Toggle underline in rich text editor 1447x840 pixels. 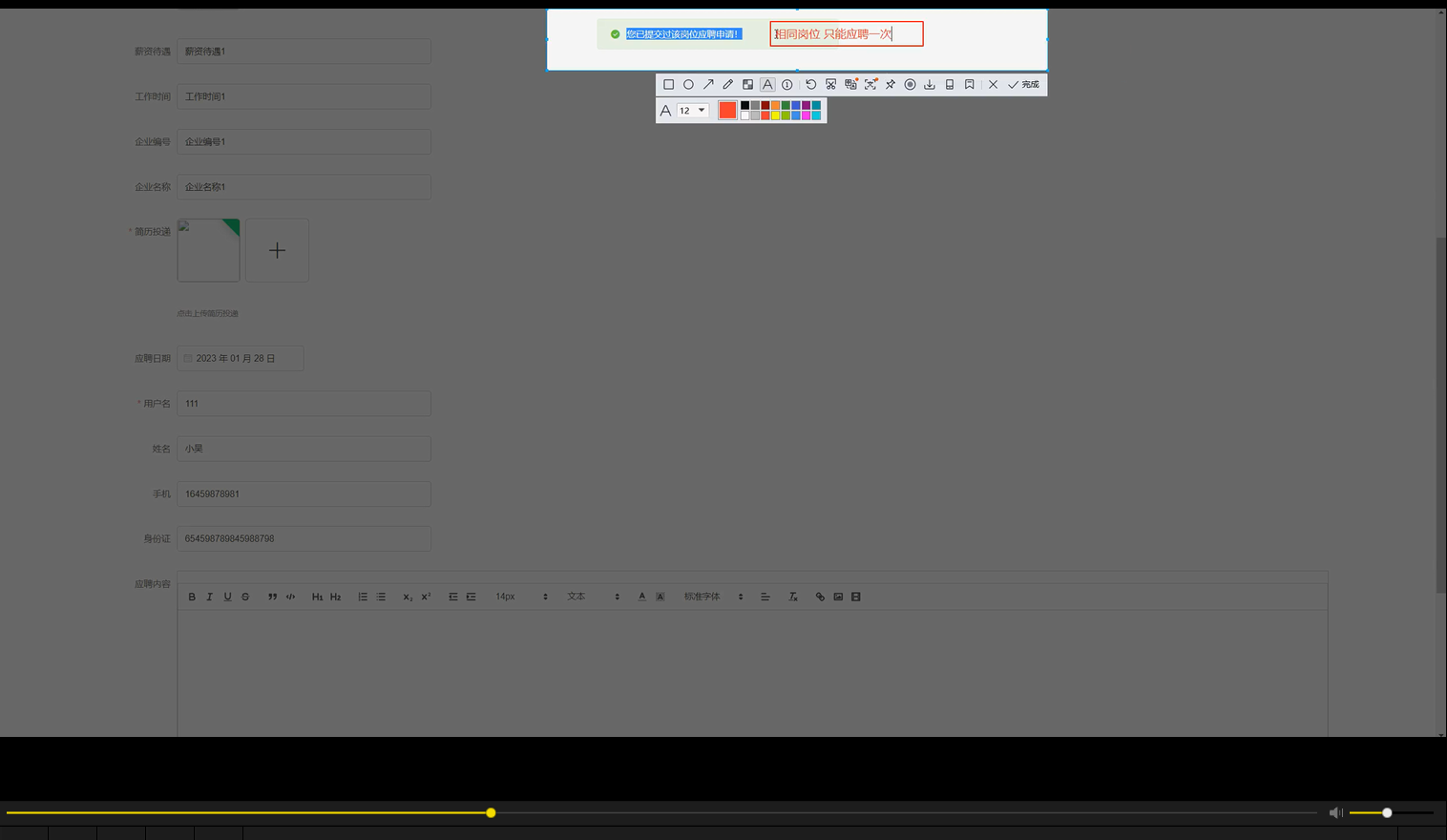[x=227, y=597]
